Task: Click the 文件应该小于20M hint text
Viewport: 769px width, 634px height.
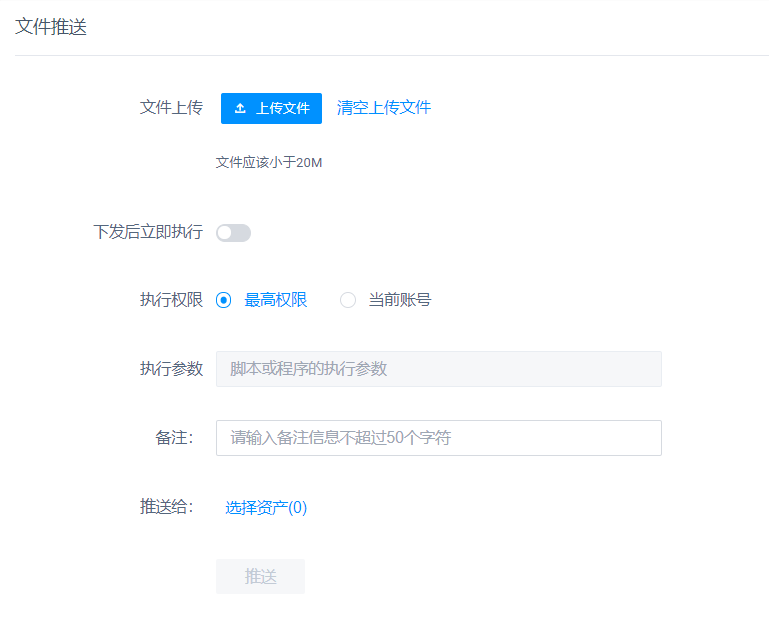Action: point(269,162)
